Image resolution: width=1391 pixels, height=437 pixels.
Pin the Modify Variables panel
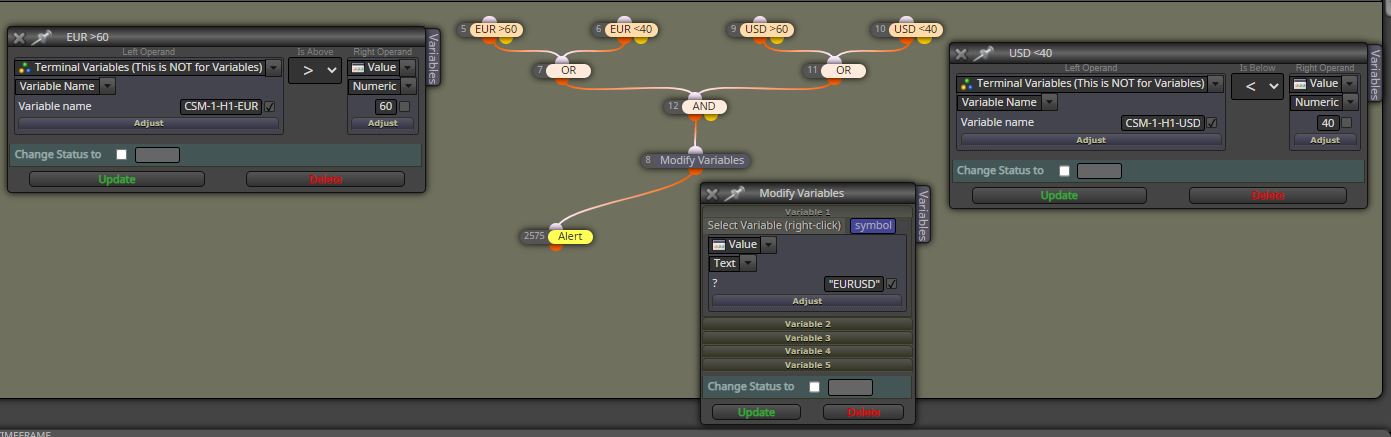(735, 193)
